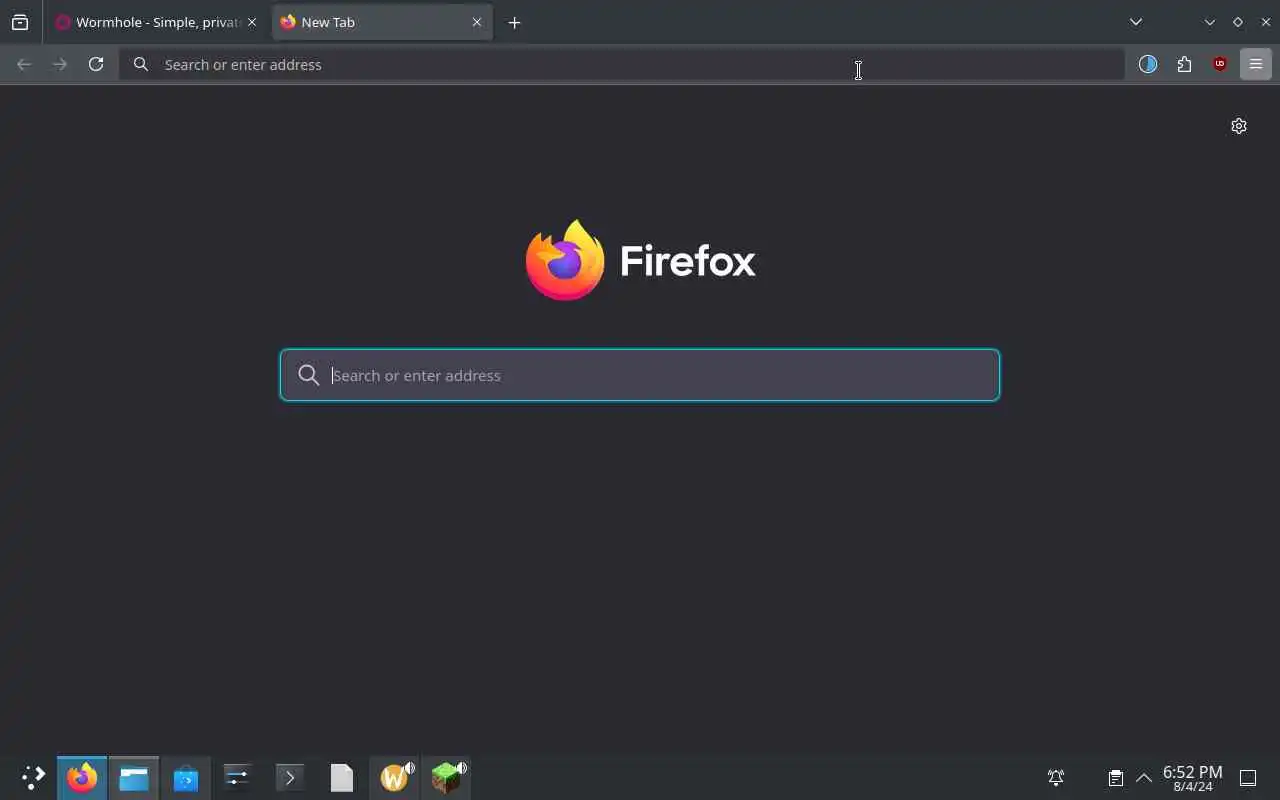This screenshot has height=800, width=1280.
Task: Open the clipboard tray icon
Action: pos(1115,777)
